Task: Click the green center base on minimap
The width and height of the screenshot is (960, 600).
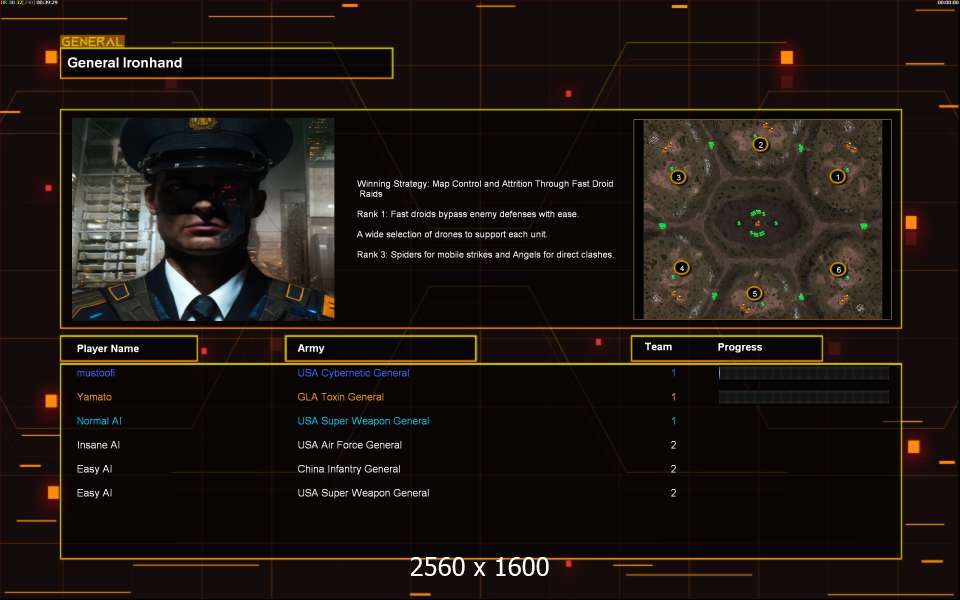Action: click(x=757, y=222)
